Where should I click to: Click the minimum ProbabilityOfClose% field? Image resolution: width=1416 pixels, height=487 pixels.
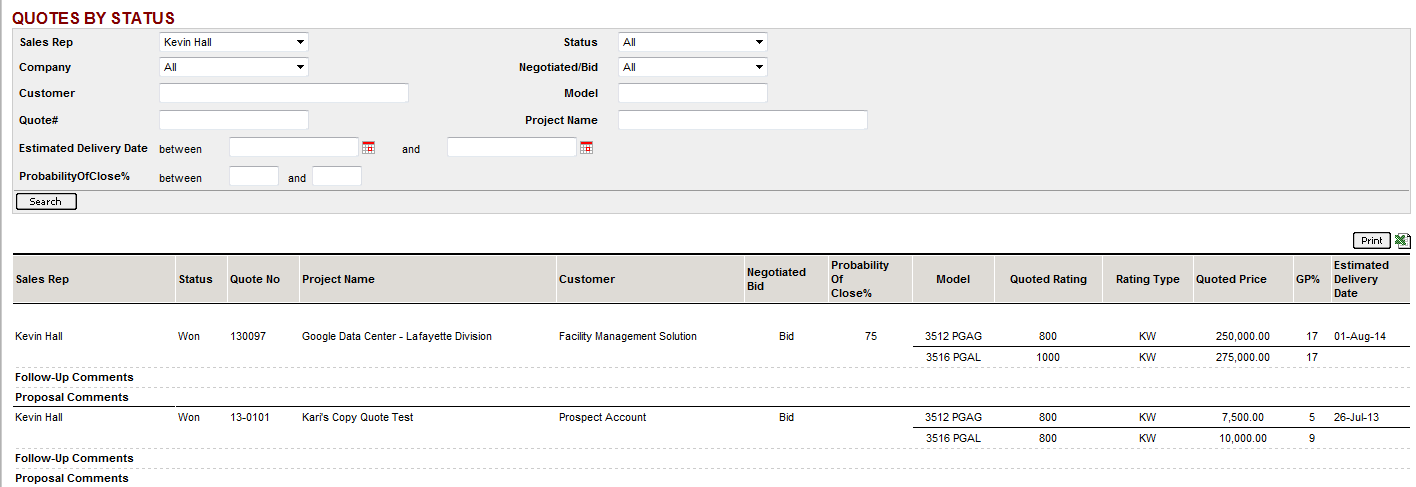254,177
